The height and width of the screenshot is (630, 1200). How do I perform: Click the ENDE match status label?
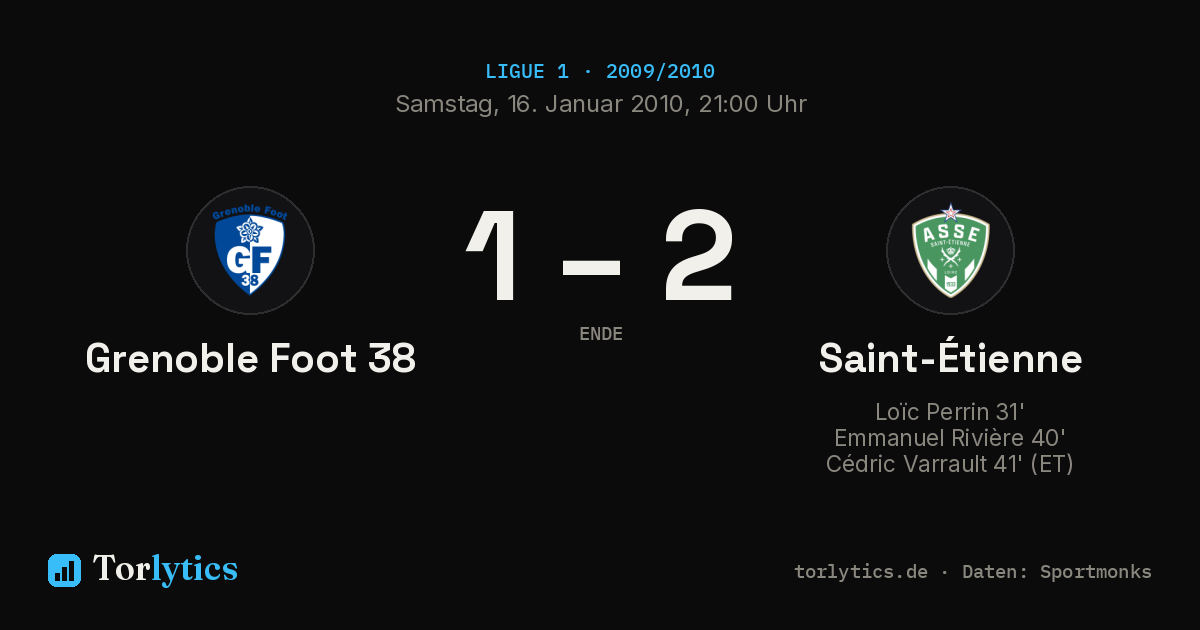tap(601, 334)
